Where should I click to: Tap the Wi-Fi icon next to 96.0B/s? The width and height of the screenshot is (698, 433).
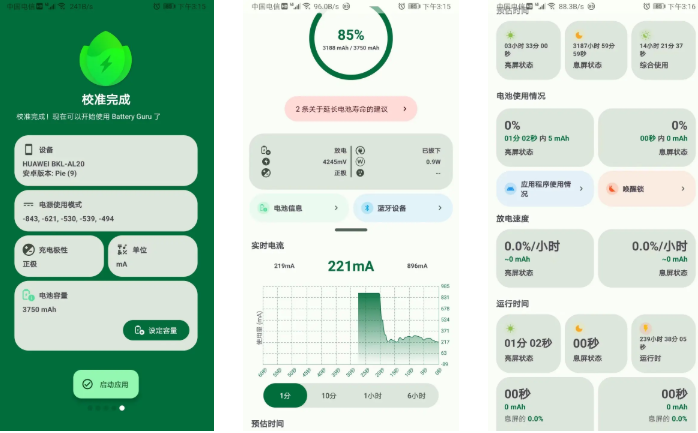(306, 6)
